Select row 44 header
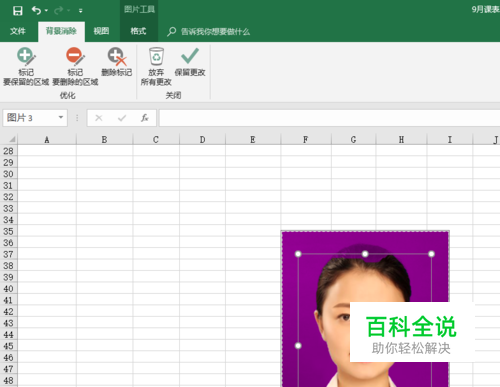 [9, 335]
